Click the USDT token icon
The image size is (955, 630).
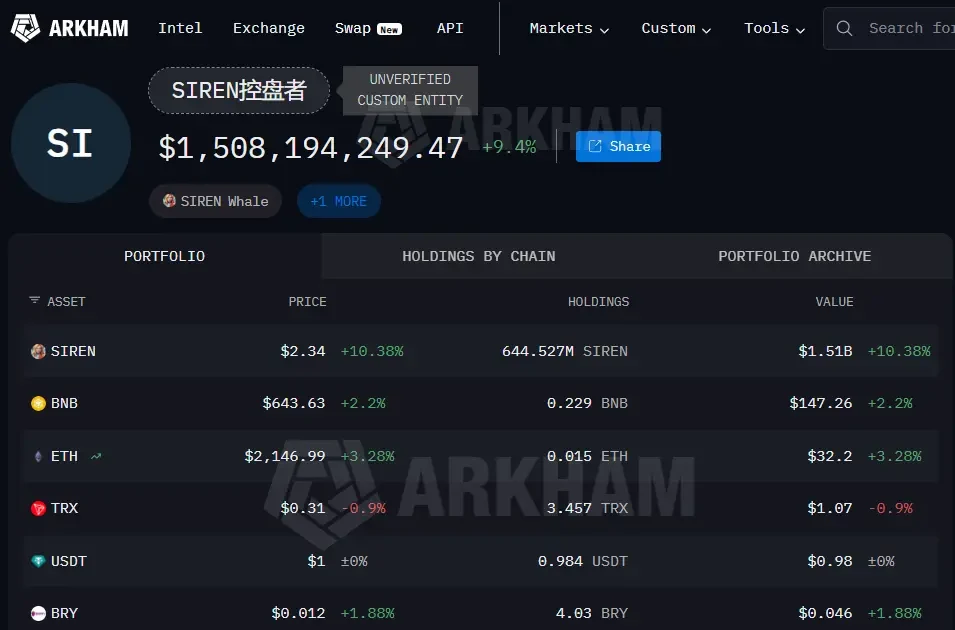click(x=38, y=561)
